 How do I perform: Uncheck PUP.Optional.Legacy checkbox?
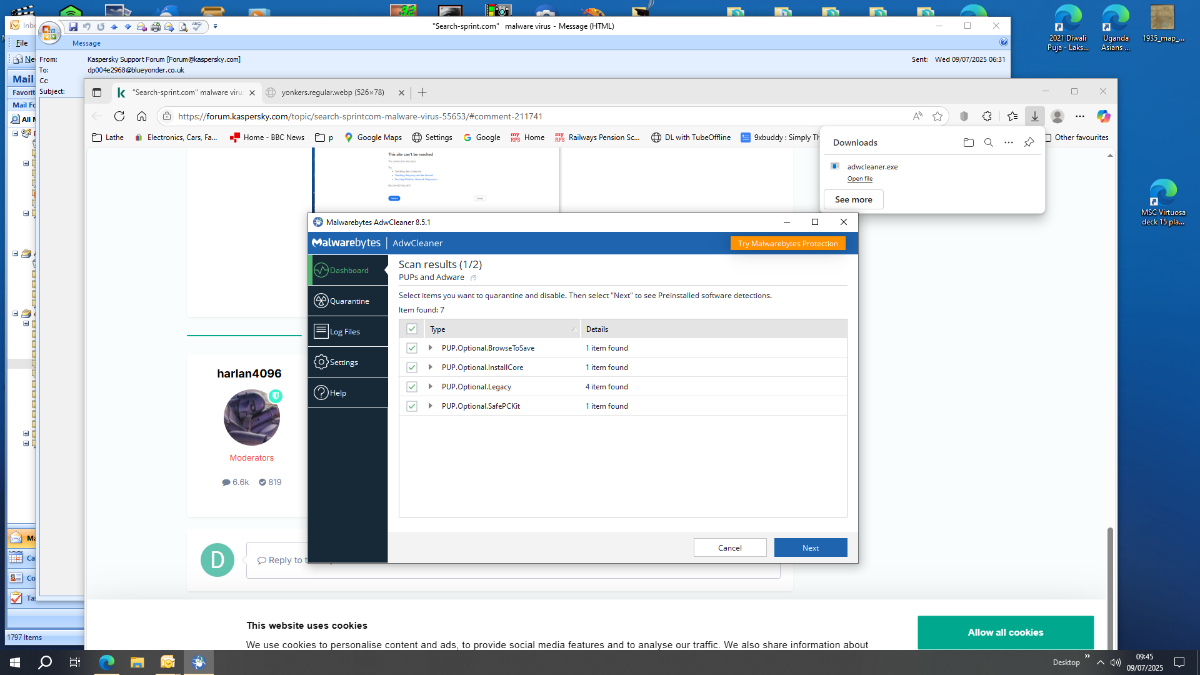[412, 386]
